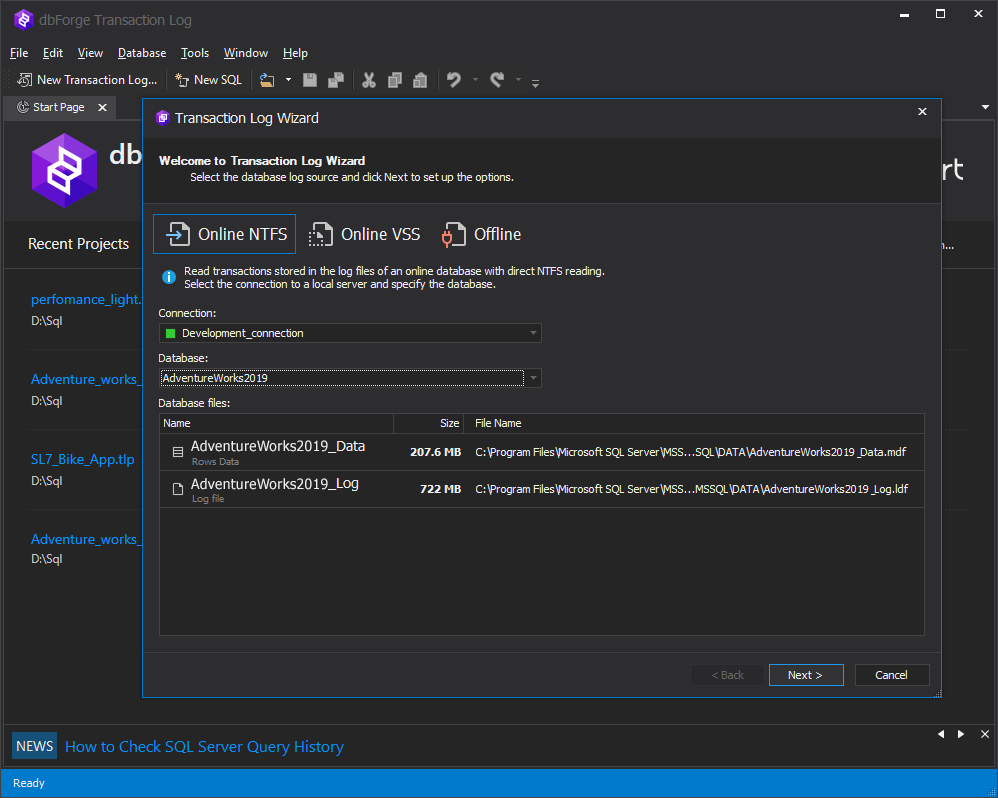Select the Online VSS log source
The width and height of the screenshot is (998, 798).
(365, 234)
